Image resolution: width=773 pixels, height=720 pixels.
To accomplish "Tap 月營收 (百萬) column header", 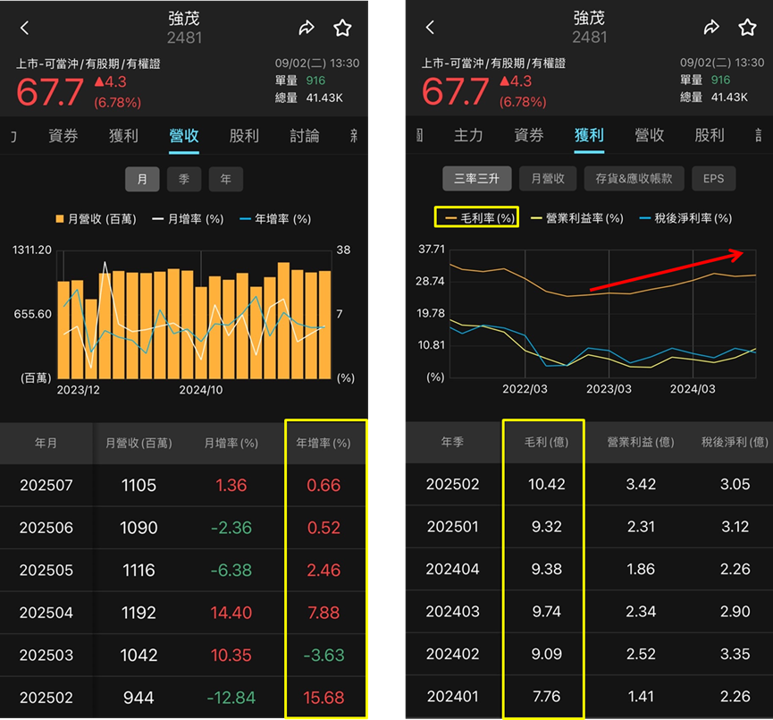I will (x=139, y=443).
